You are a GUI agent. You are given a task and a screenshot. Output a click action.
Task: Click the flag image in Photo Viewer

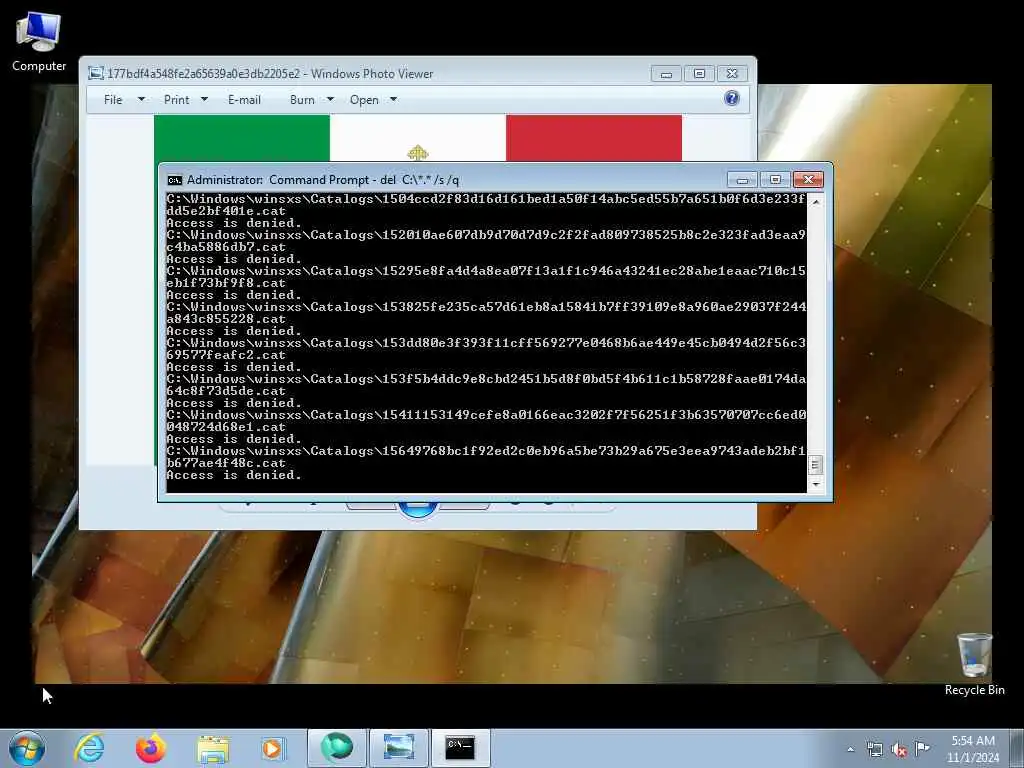(418, 138)
